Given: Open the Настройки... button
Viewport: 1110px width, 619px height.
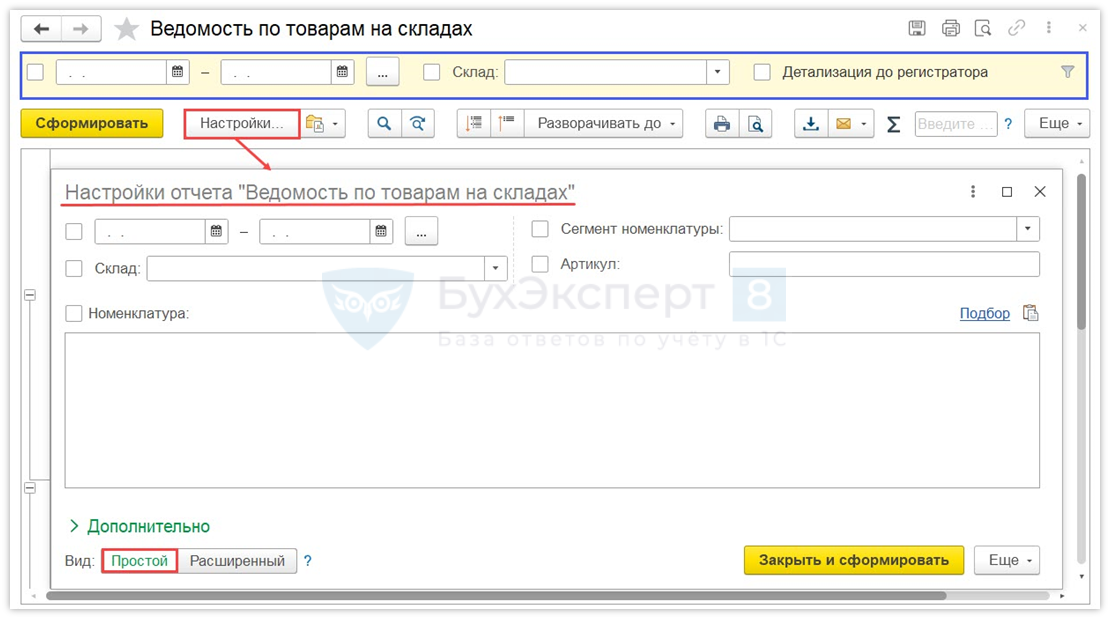Looking at the screenshot, I should tap(241, 123).
